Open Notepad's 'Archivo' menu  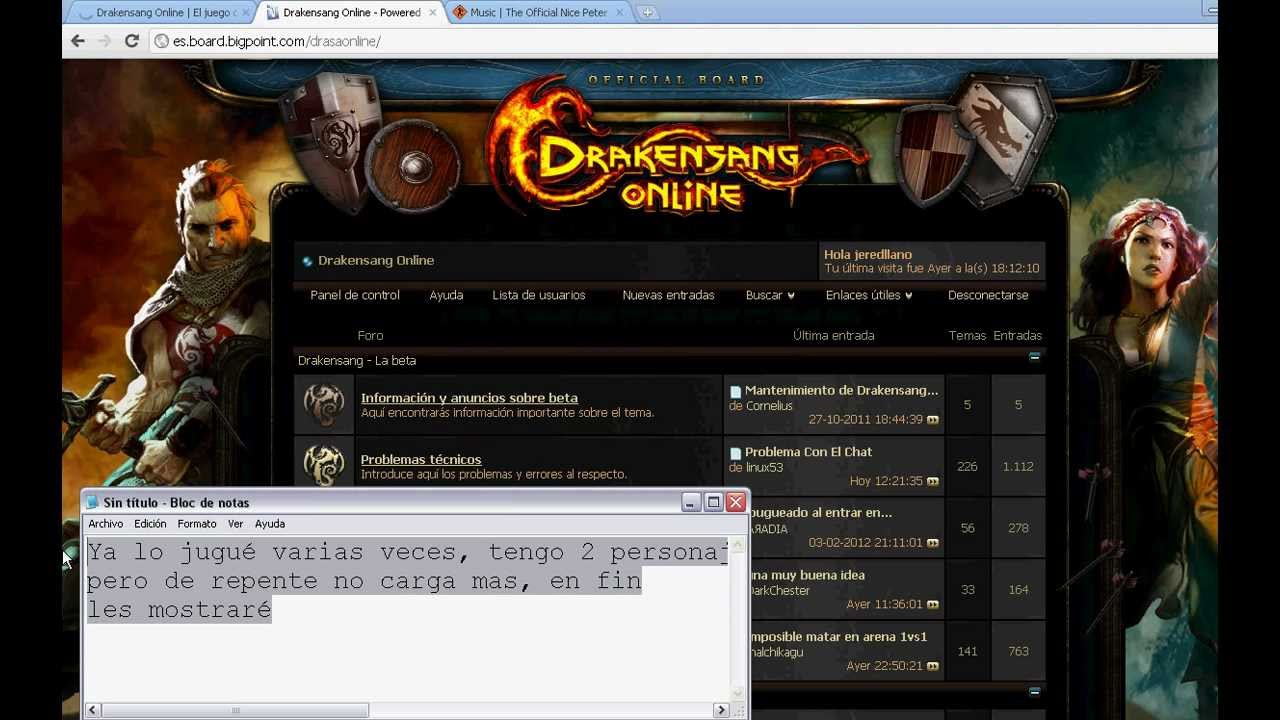pyautogui.click(x=106, y=524)
